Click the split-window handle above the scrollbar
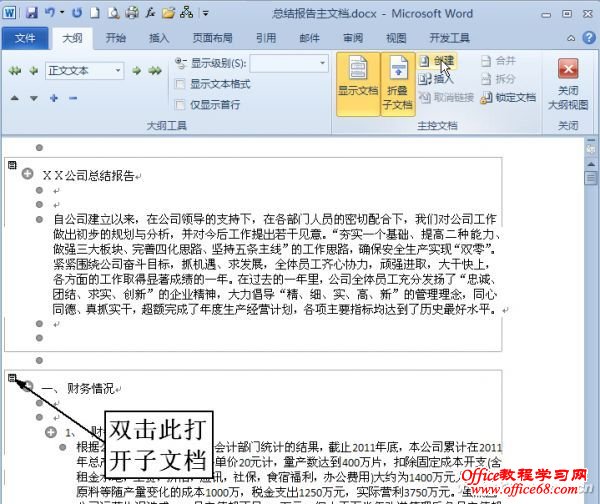The width and height of the screenshot is (600, 504). pos(591,140)
